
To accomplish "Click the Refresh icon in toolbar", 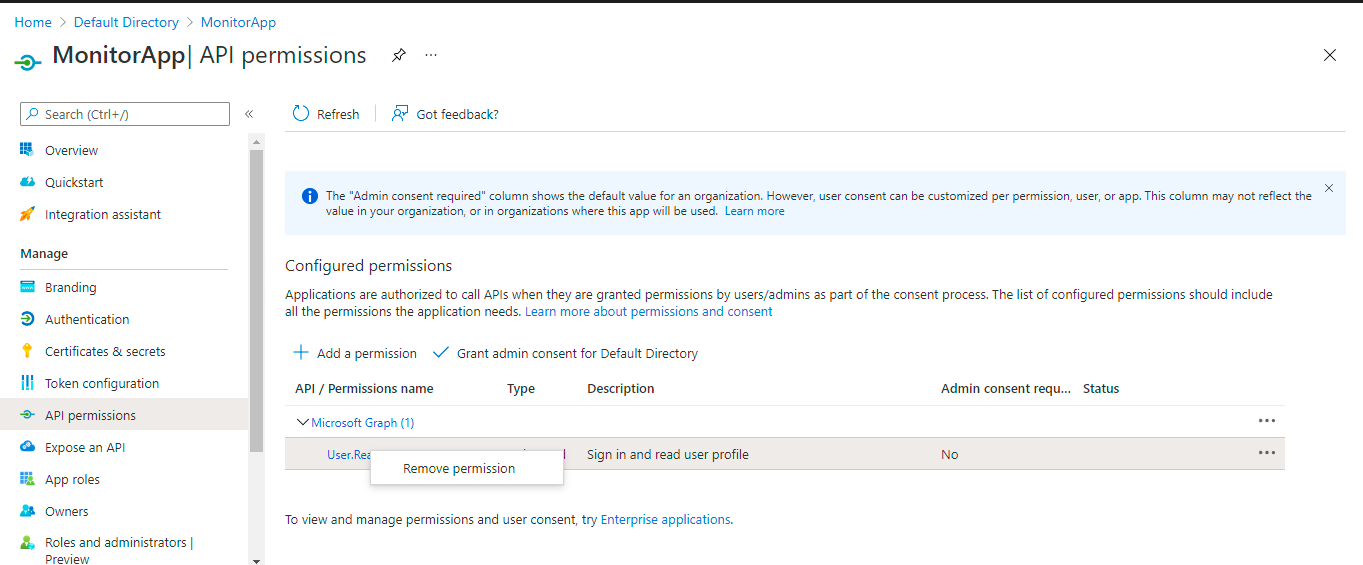I will point(300,114).
